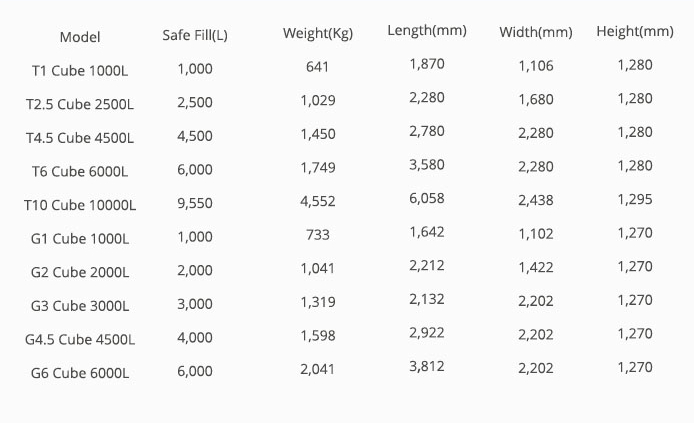Viewport: 694px width, 423px height.
Task: Click the Safe Fill(L) column header
Action: pyautogui.click(x=195, y=35)
